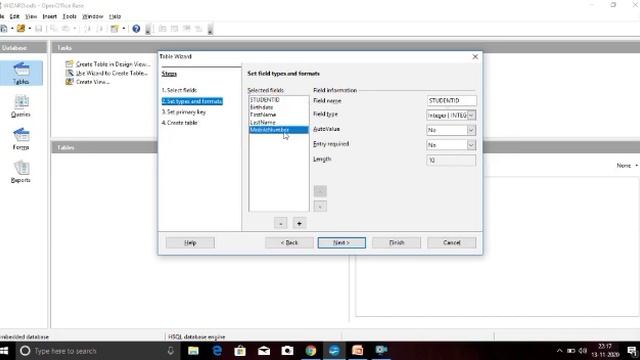Open the notification center icon
Screen dimensions: 640x360
pyautogui.click(x=632, y=351)
